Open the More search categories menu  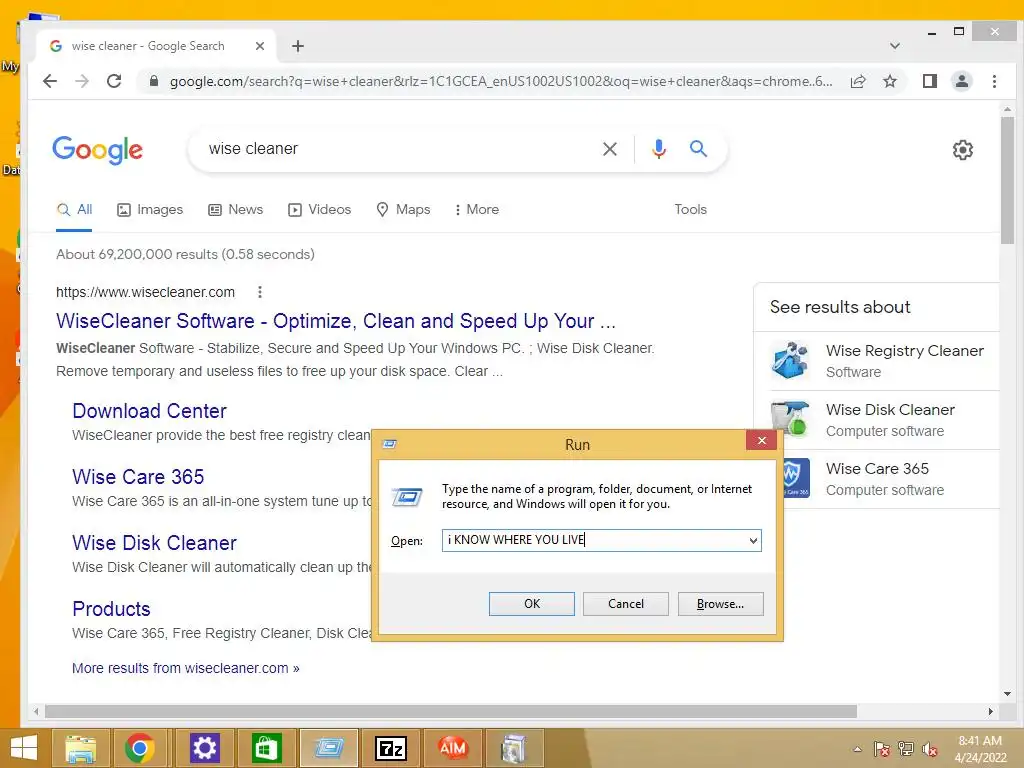pyautogui.click(x=477, y=210)
